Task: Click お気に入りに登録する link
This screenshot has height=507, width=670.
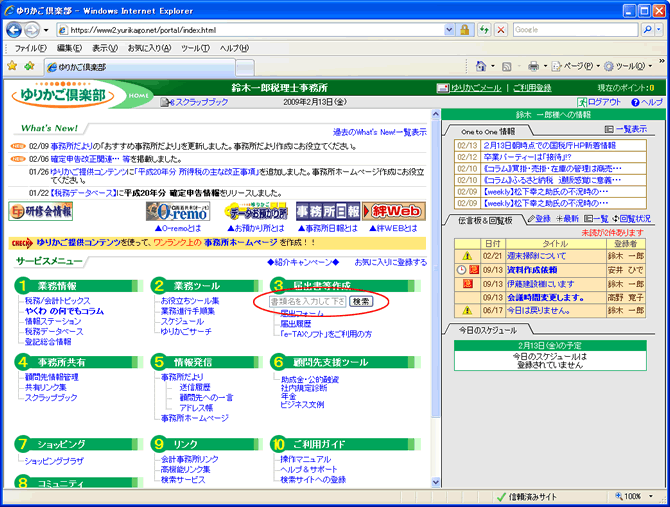Action: click(x=391, y=262)
